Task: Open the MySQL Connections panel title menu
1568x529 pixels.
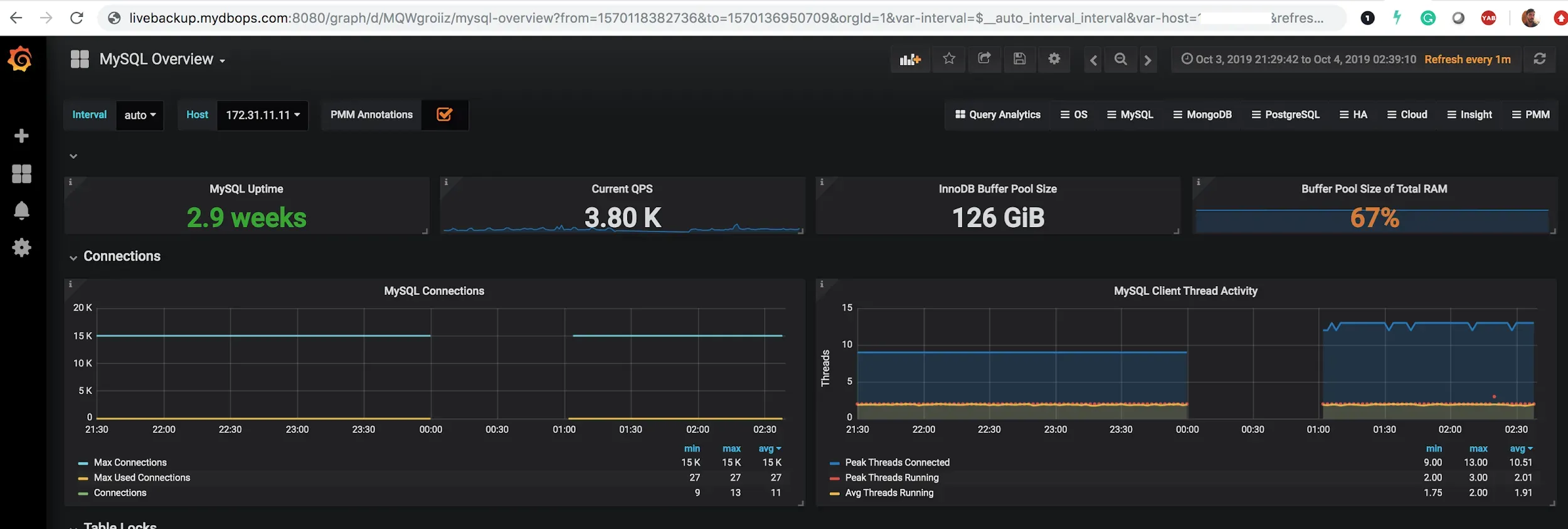Action: tap(434, 291)
